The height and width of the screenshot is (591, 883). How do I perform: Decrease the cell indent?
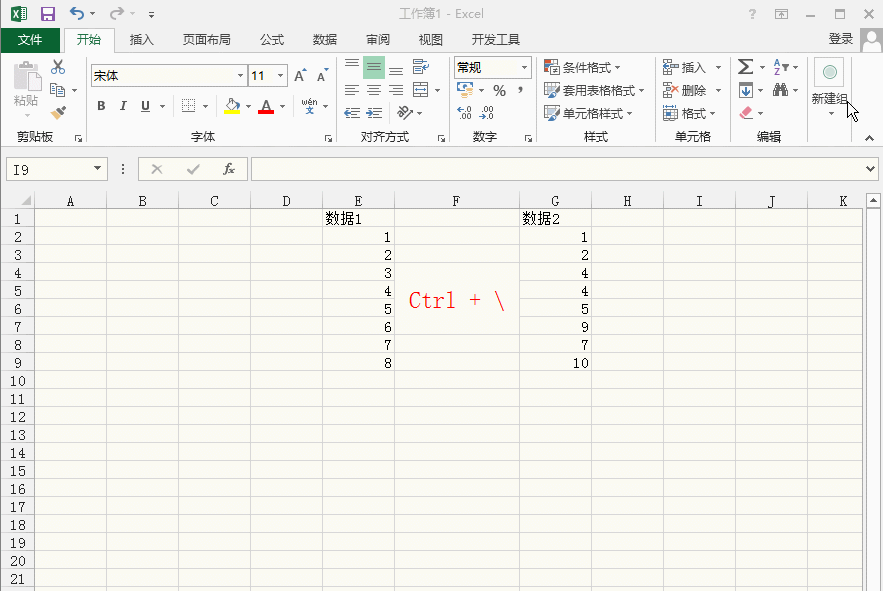pyautogui.click(x=352, y=113)
